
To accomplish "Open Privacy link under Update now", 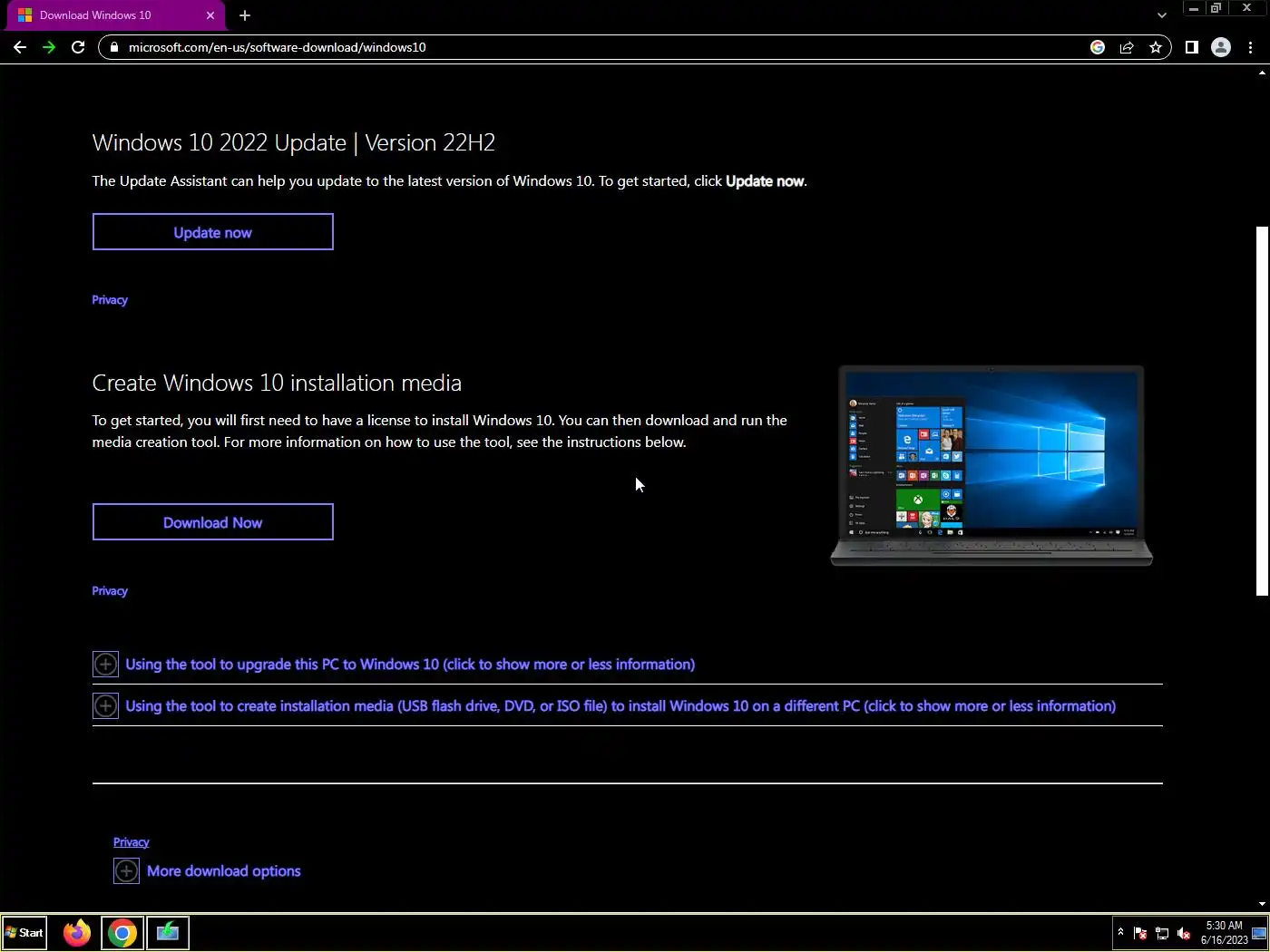I will point(110,300).
